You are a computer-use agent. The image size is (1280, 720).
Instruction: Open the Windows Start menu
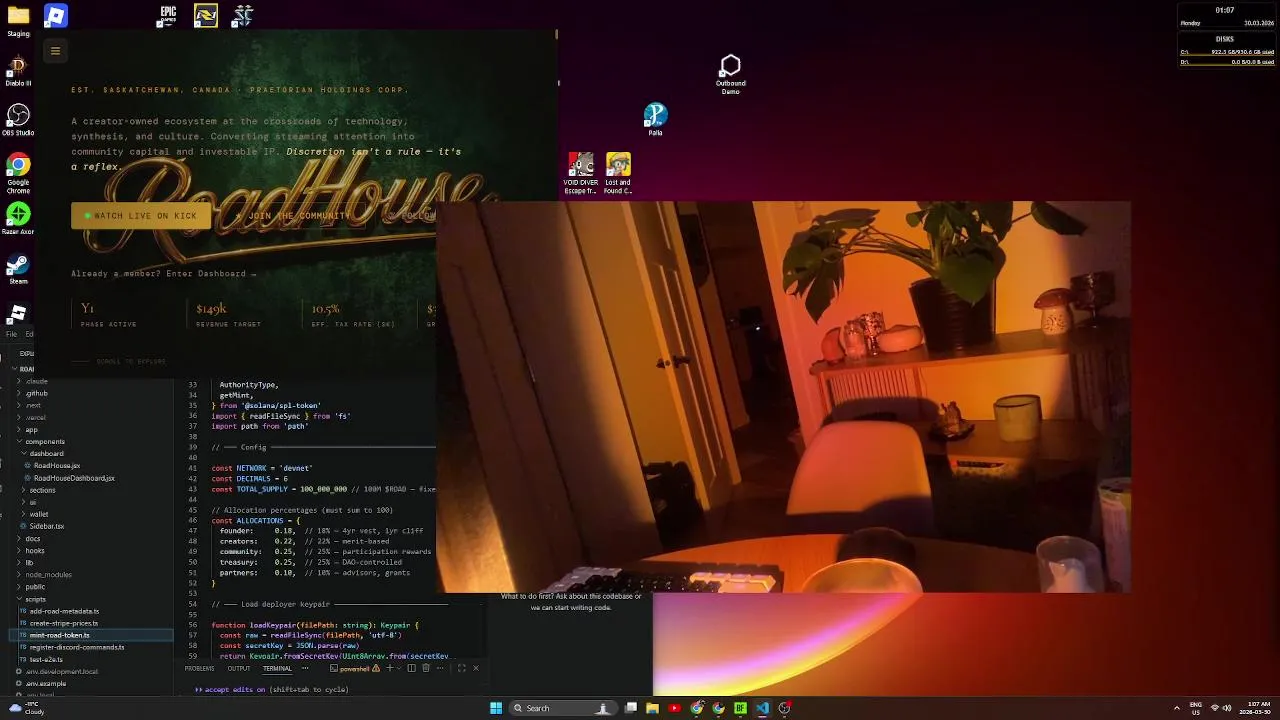click(x=496, y=708)
